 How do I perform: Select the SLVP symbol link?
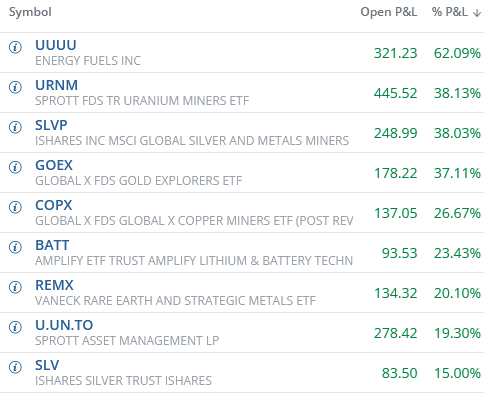point(51,125)
